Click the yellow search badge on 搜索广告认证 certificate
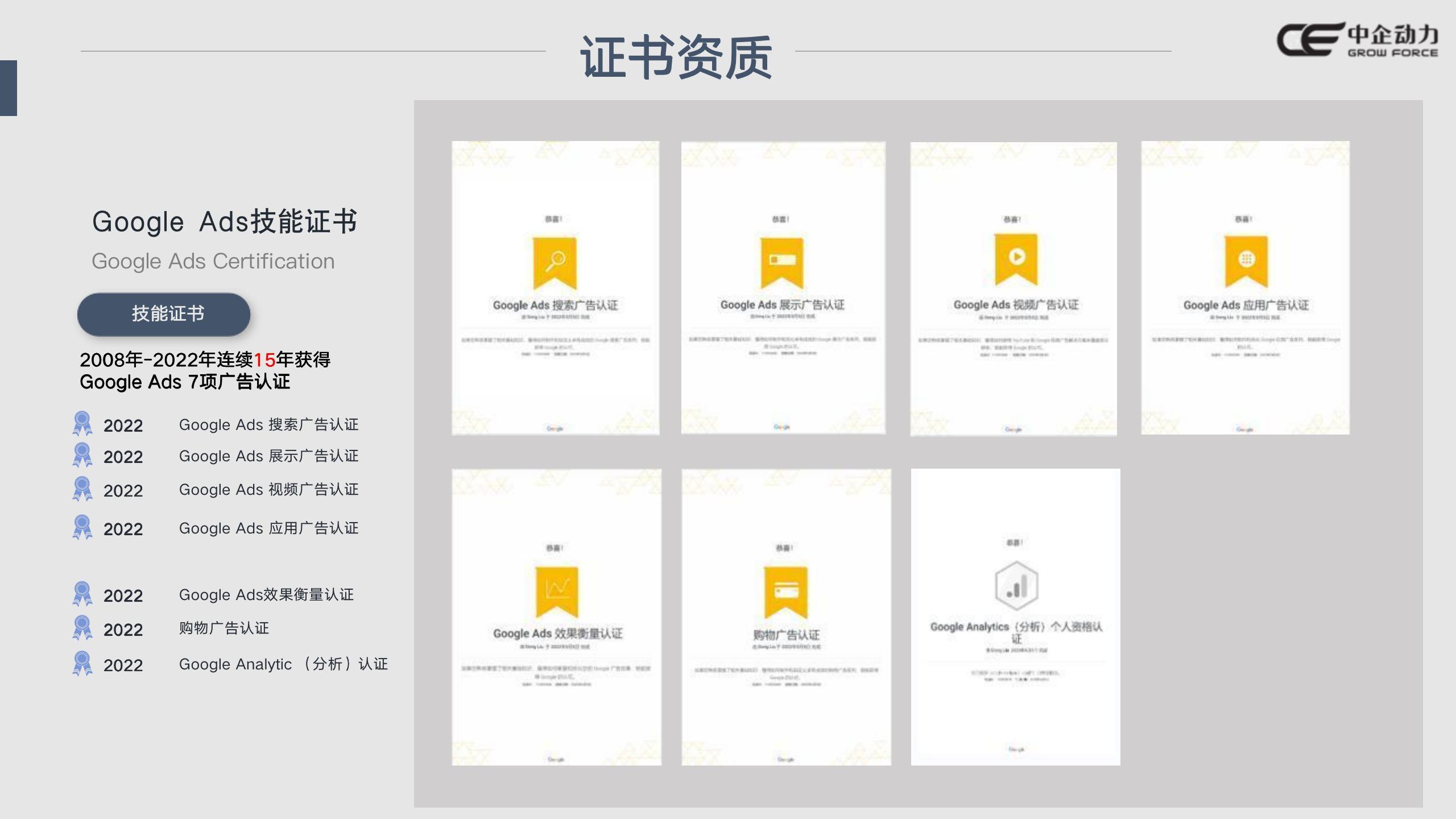 [x=555, y=263]
